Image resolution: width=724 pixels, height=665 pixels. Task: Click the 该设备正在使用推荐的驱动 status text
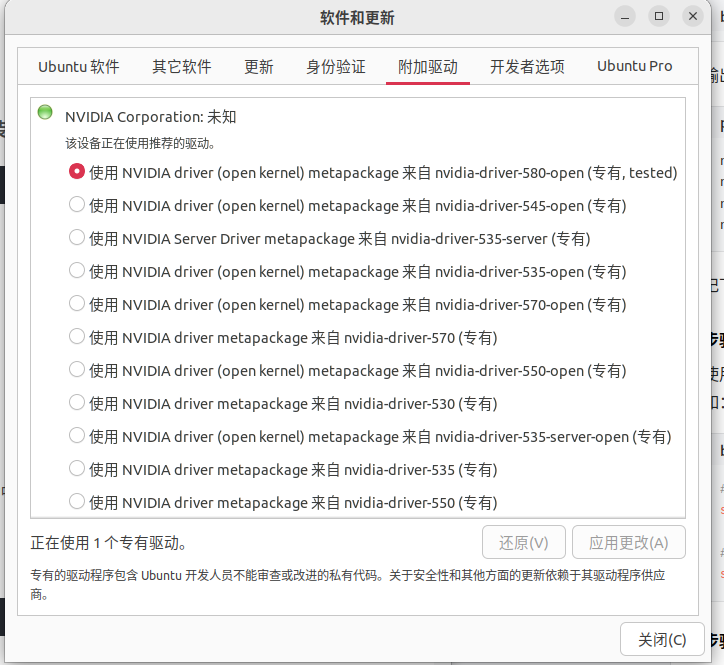(140, 144)
